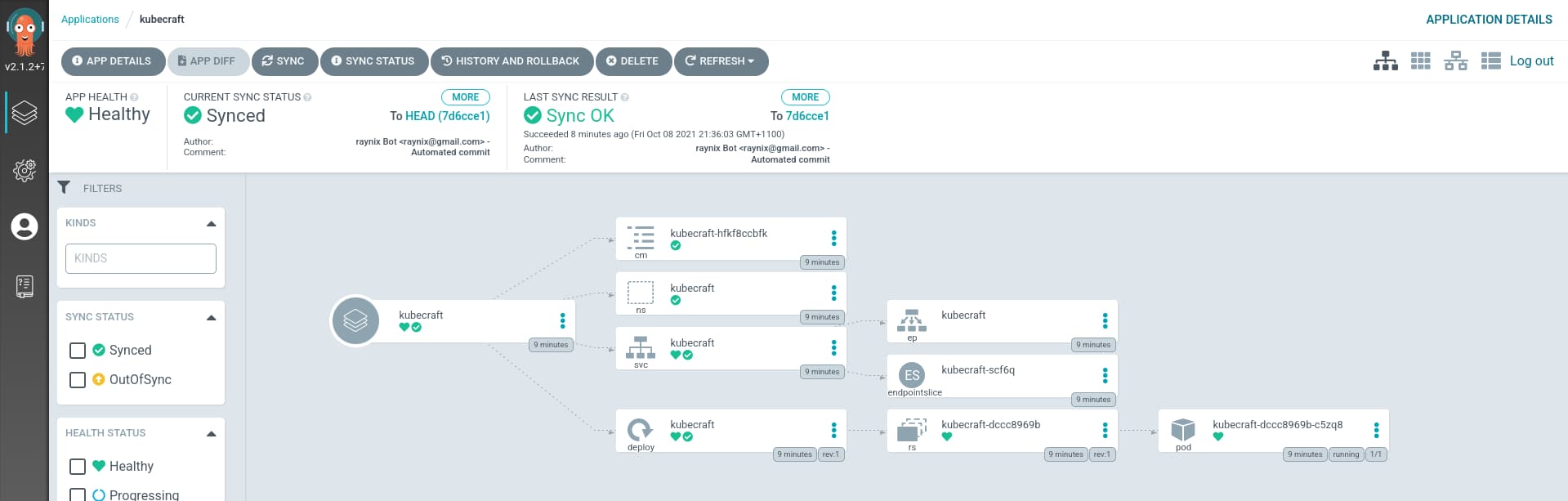
Task: Switch to tree view layout icon
Action: (1385, 61)
